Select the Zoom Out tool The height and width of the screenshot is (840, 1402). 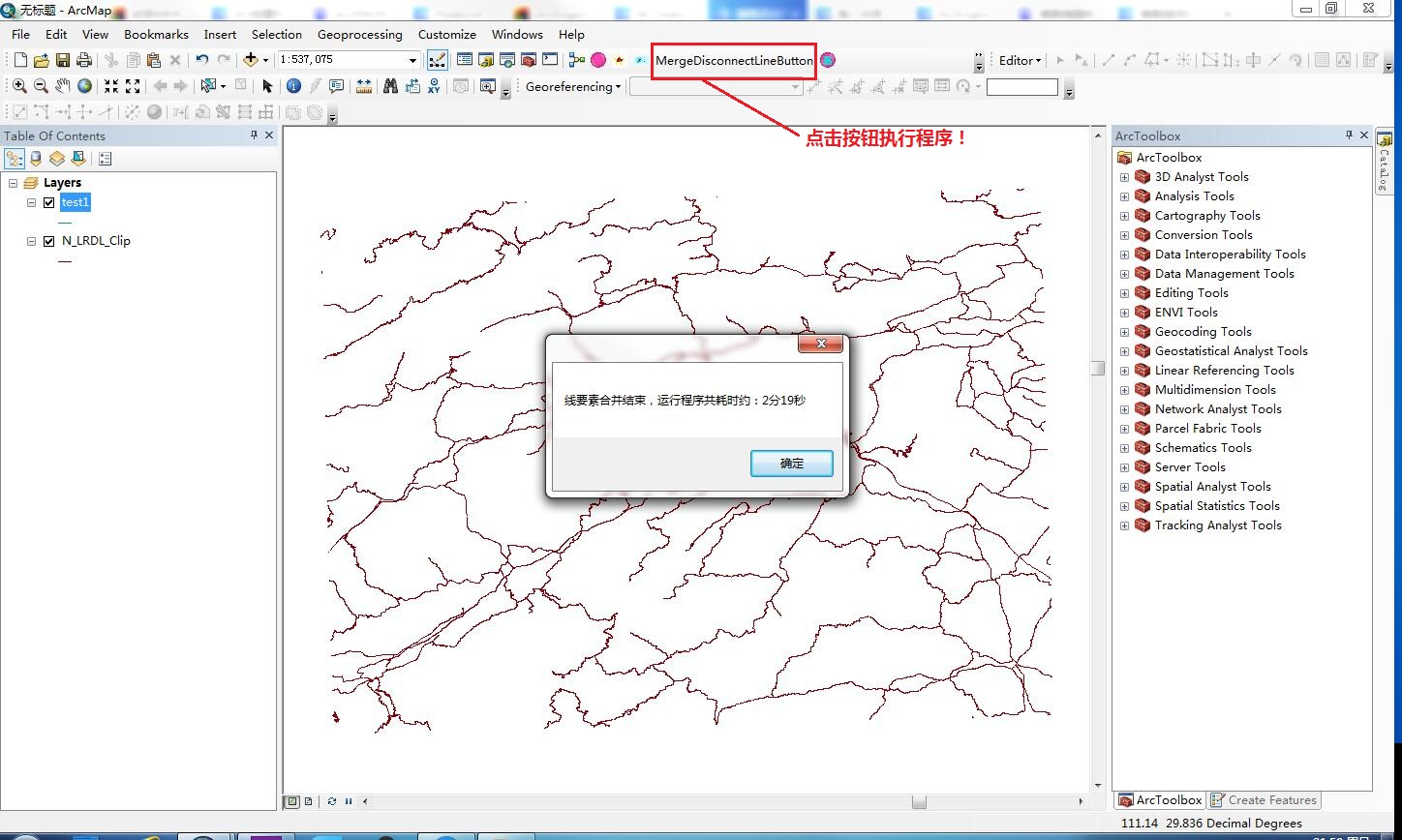(41, 86)
